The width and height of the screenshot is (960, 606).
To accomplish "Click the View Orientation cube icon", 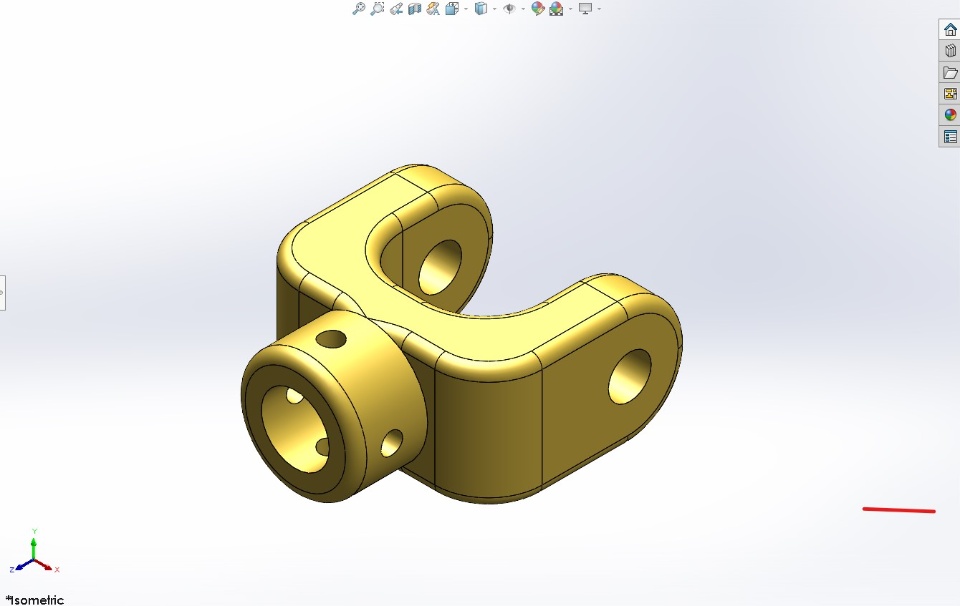I will click(x=452, y=9).
